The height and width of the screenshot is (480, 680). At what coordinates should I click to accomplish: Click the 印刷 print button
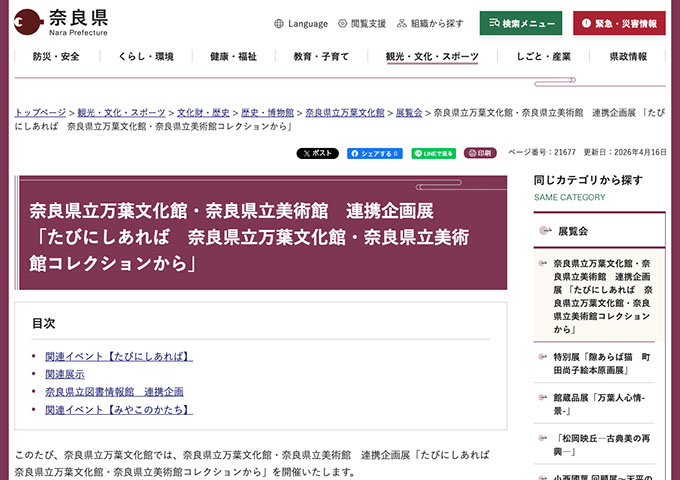[480, 153]
